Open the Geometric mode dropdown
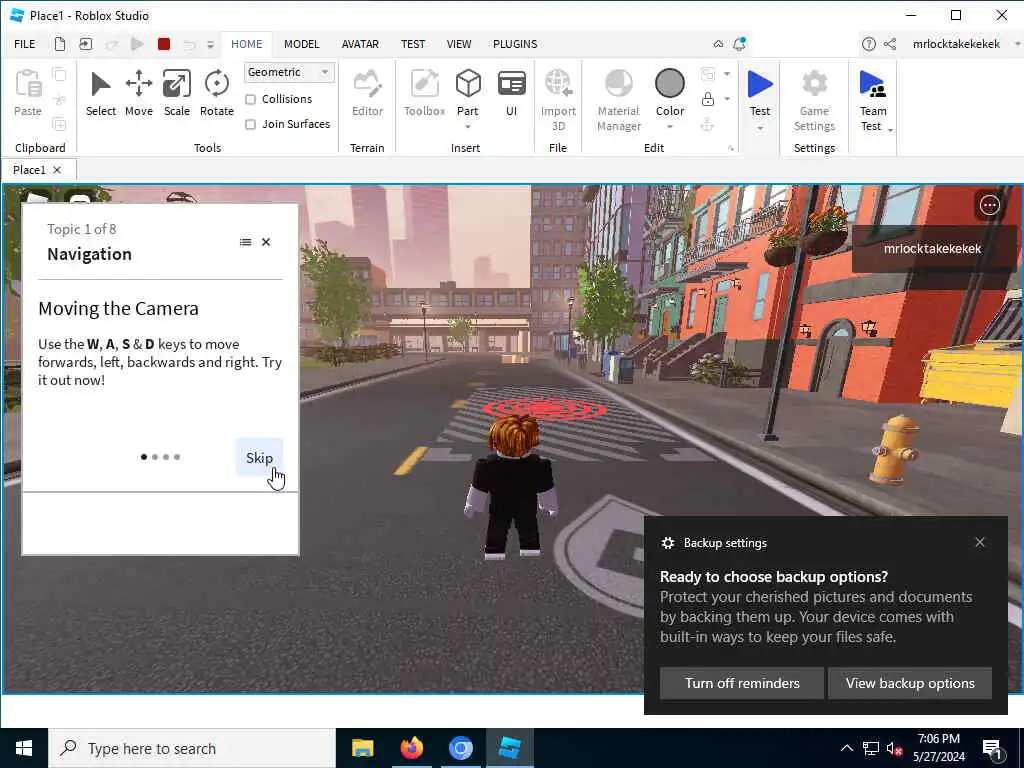1024x768 pixels. pyautogui.click(x=289, y=72)
